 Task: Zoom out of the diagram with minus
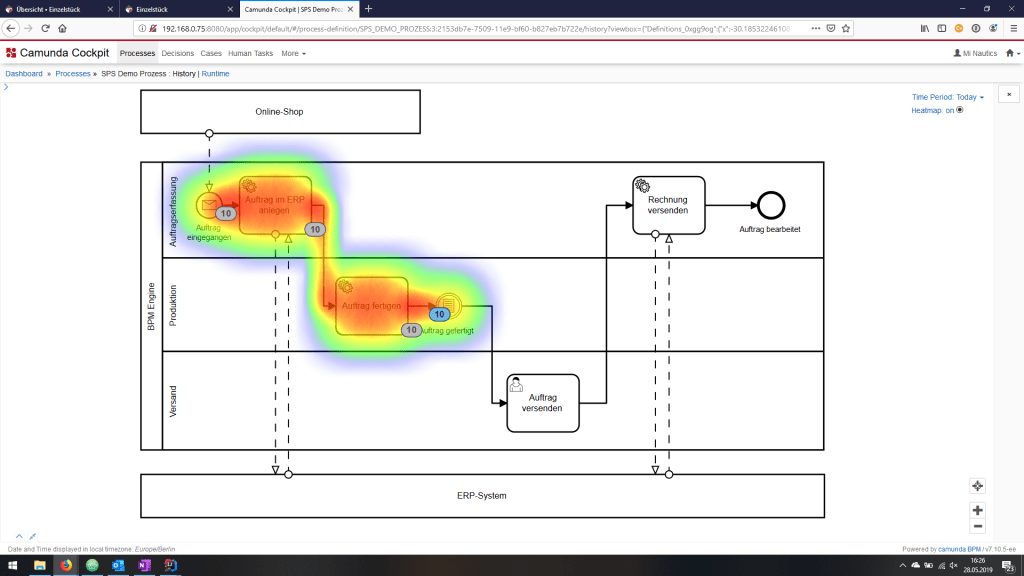pos(977,526)
